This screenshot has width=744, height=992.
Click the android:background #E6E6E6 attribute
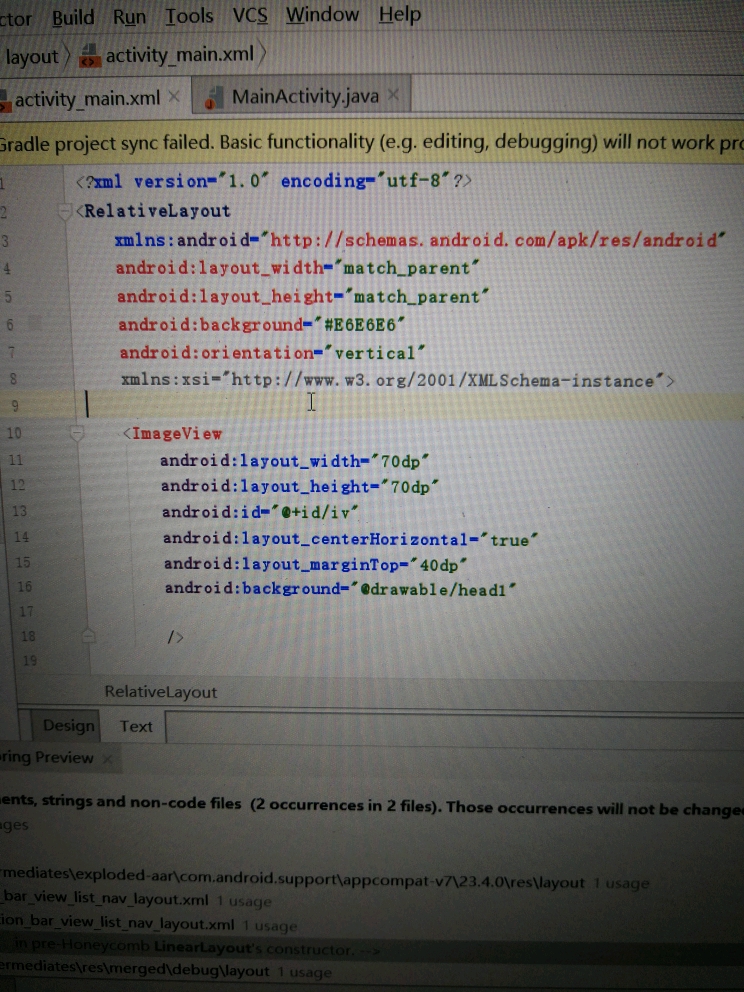tap(261, 325)
